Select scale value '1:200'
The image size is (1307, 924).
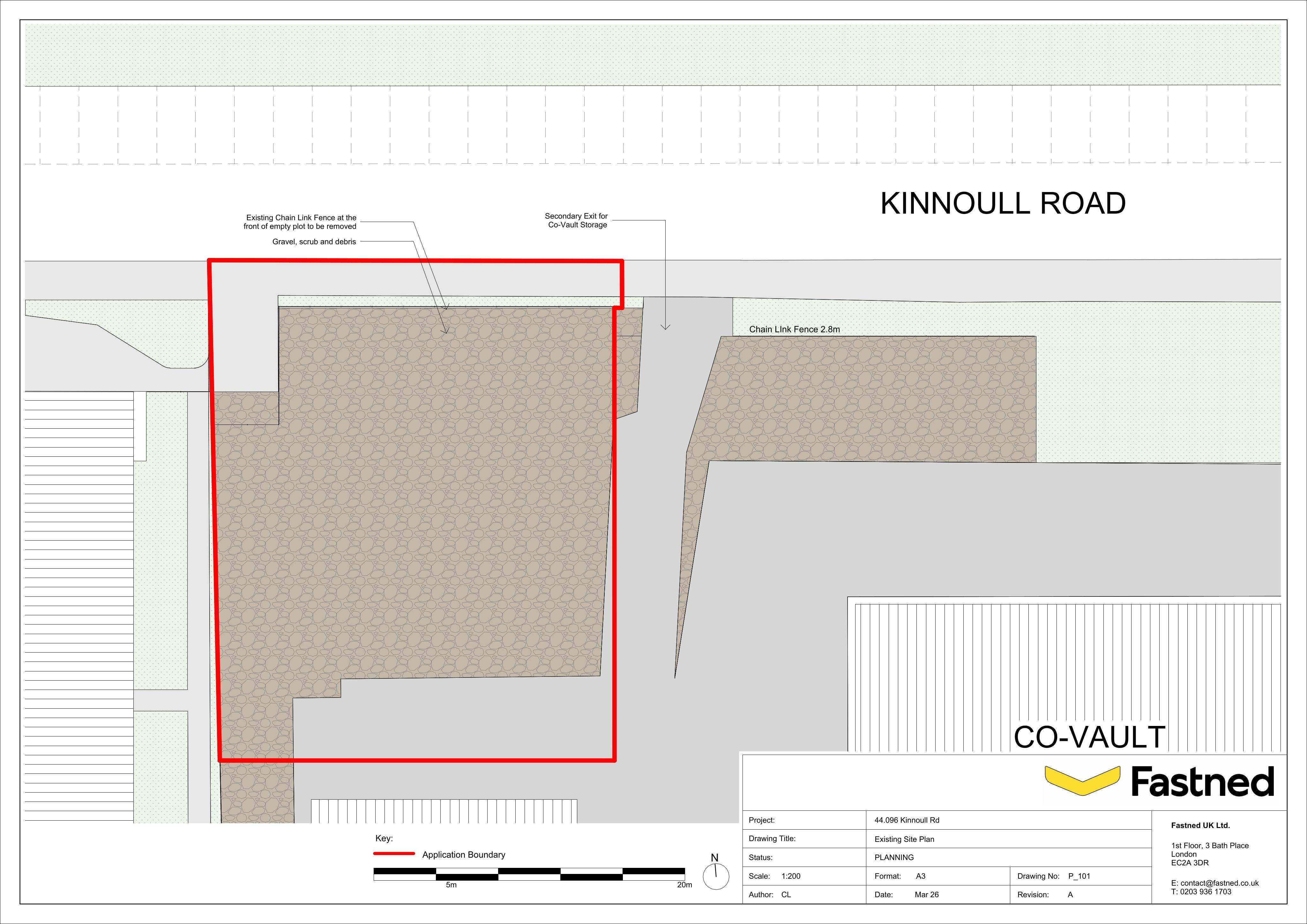[791, 876]
